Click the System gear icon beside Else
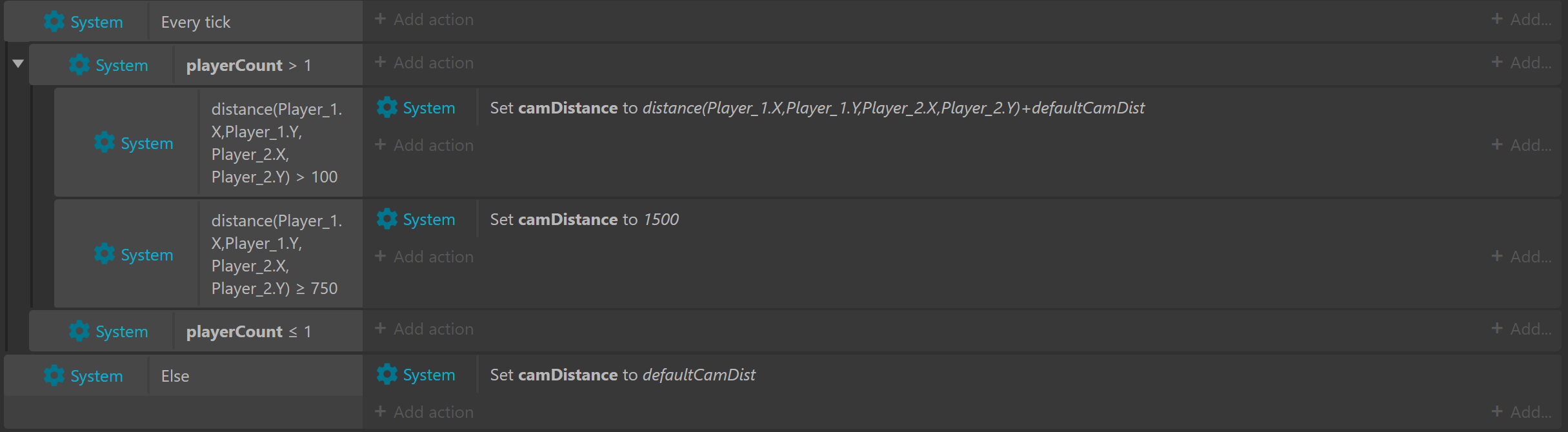1568x432 pixels. point(54,375)
